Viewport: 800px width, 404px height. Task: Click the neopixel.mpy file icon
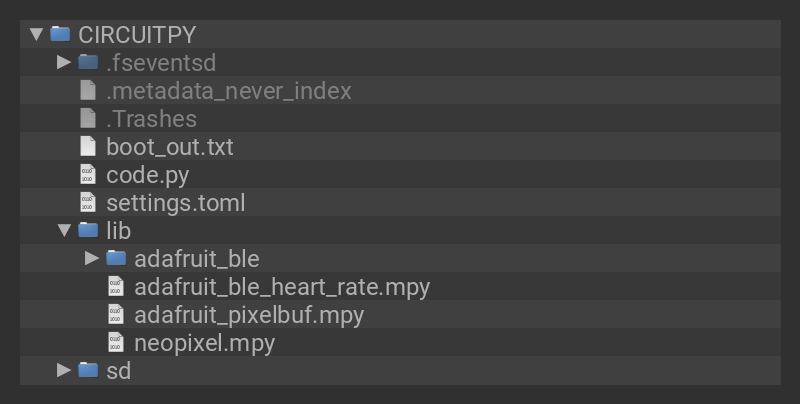pyautogui.click(x=116, y=343)
